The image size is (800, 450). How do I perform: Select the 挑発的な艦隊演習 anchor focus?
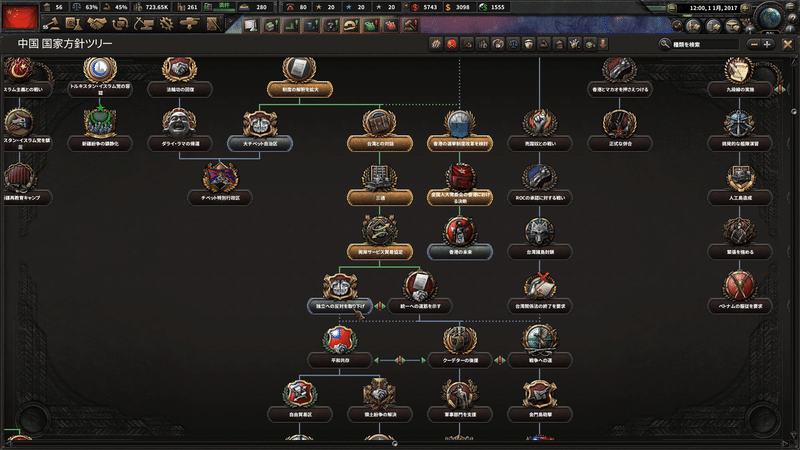[x=740, y=132]
